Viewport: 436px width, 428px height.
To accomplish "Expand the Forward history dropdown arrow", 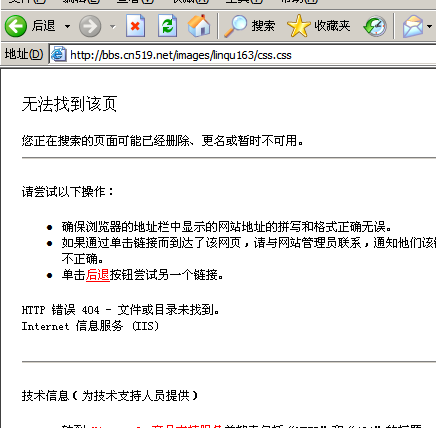I will [113, 26].
